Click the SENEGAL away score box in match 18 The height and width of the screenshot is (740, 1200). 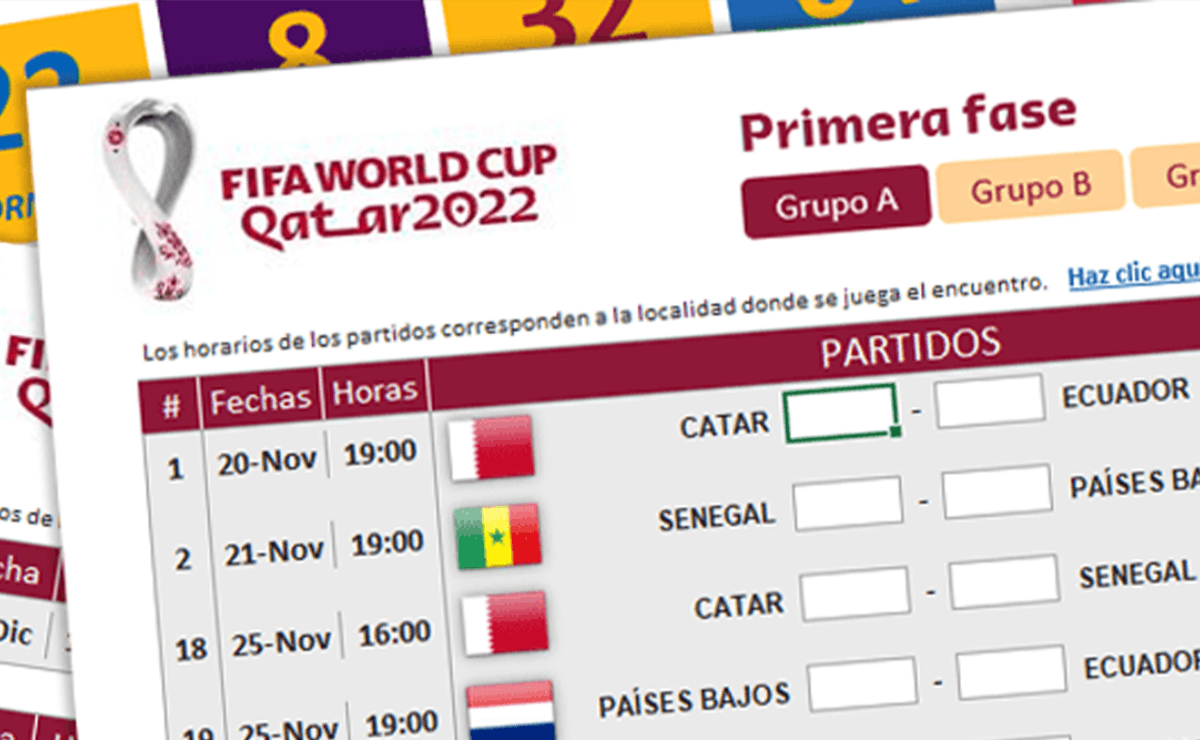point(1004,582)
